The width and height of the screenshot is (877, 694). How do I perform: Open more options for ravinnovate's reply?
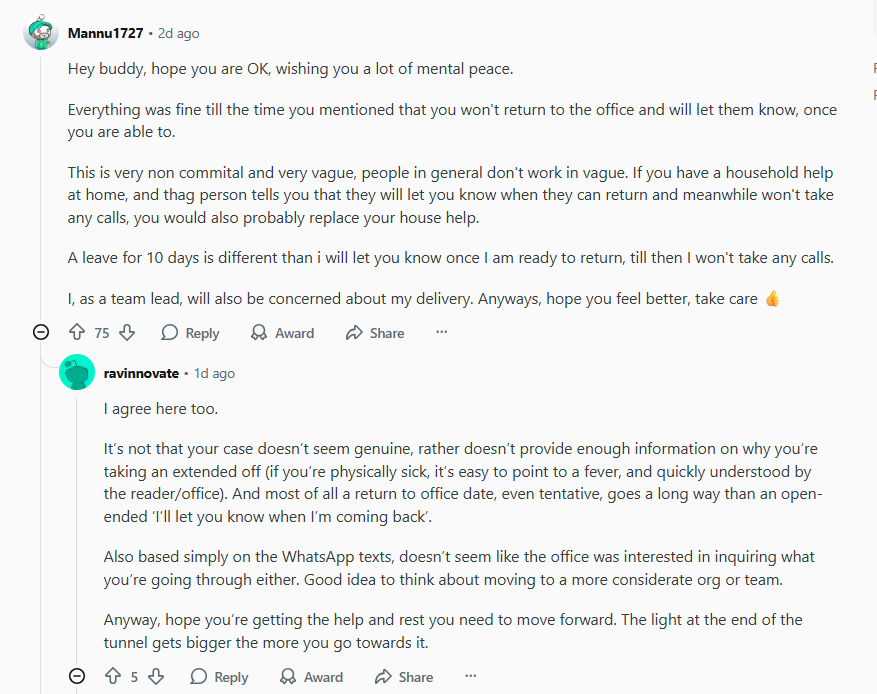click(x=471, y=677)
